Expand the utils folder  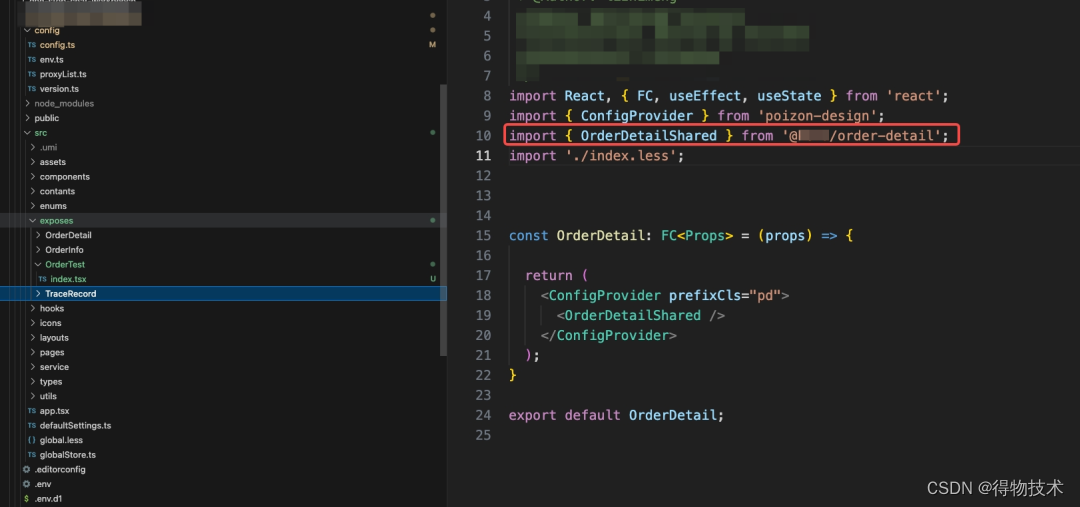(33, 396)
